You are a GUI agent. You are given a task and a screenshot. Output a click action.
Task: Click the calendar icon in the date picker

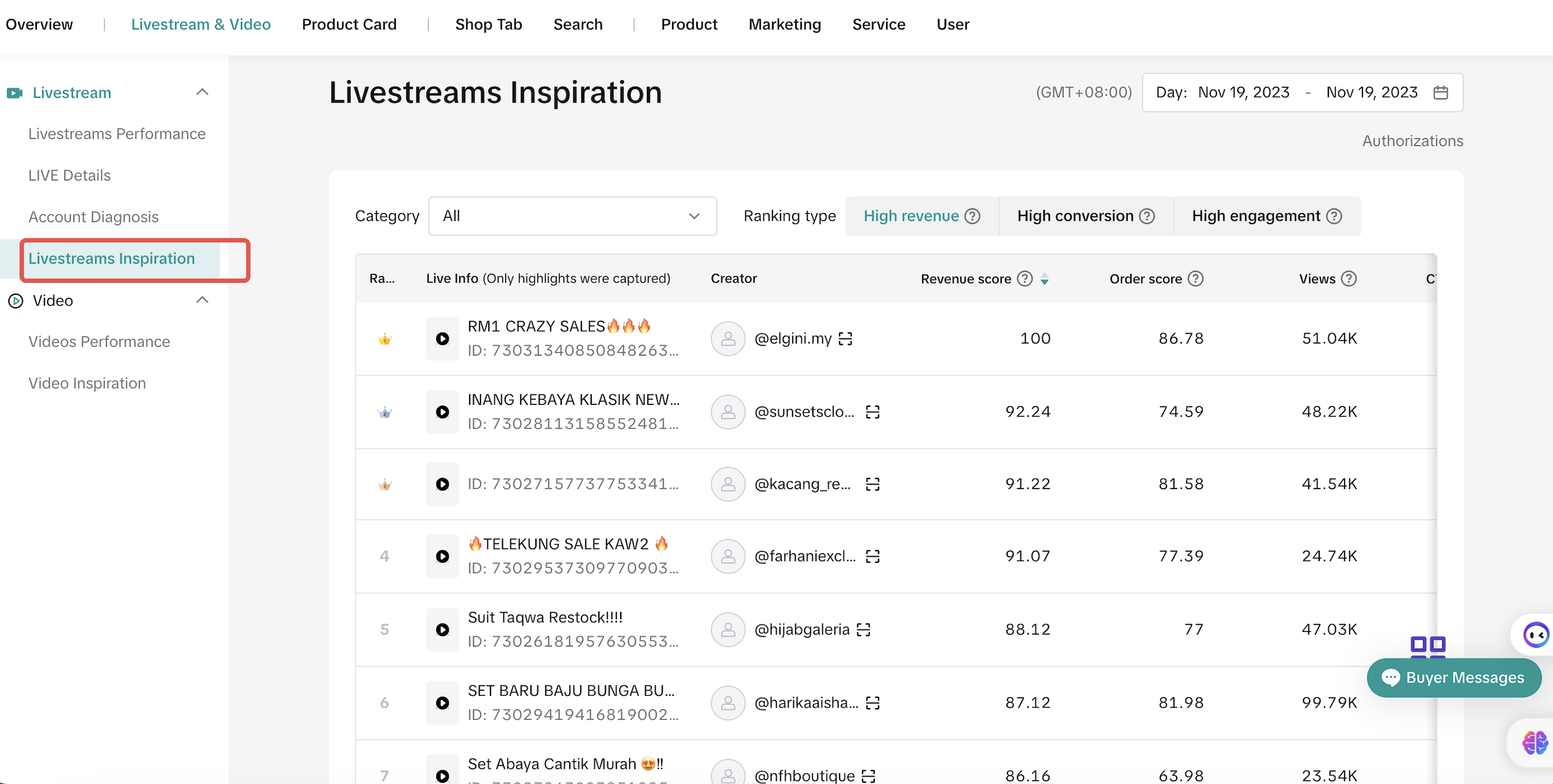pos(1440,92)
